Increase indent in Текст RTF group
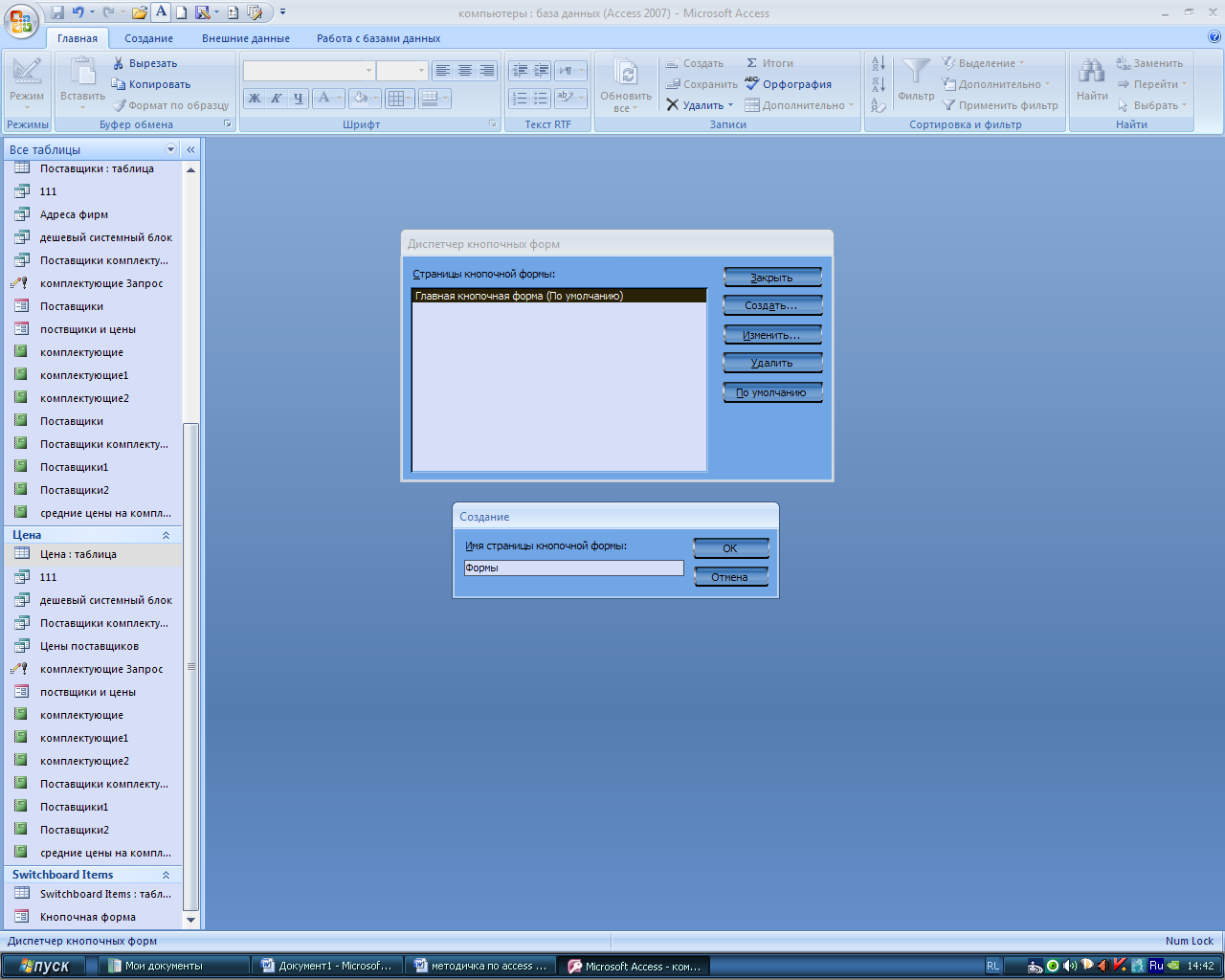This screenshot has height=980, width=1225. coord(541,71)
